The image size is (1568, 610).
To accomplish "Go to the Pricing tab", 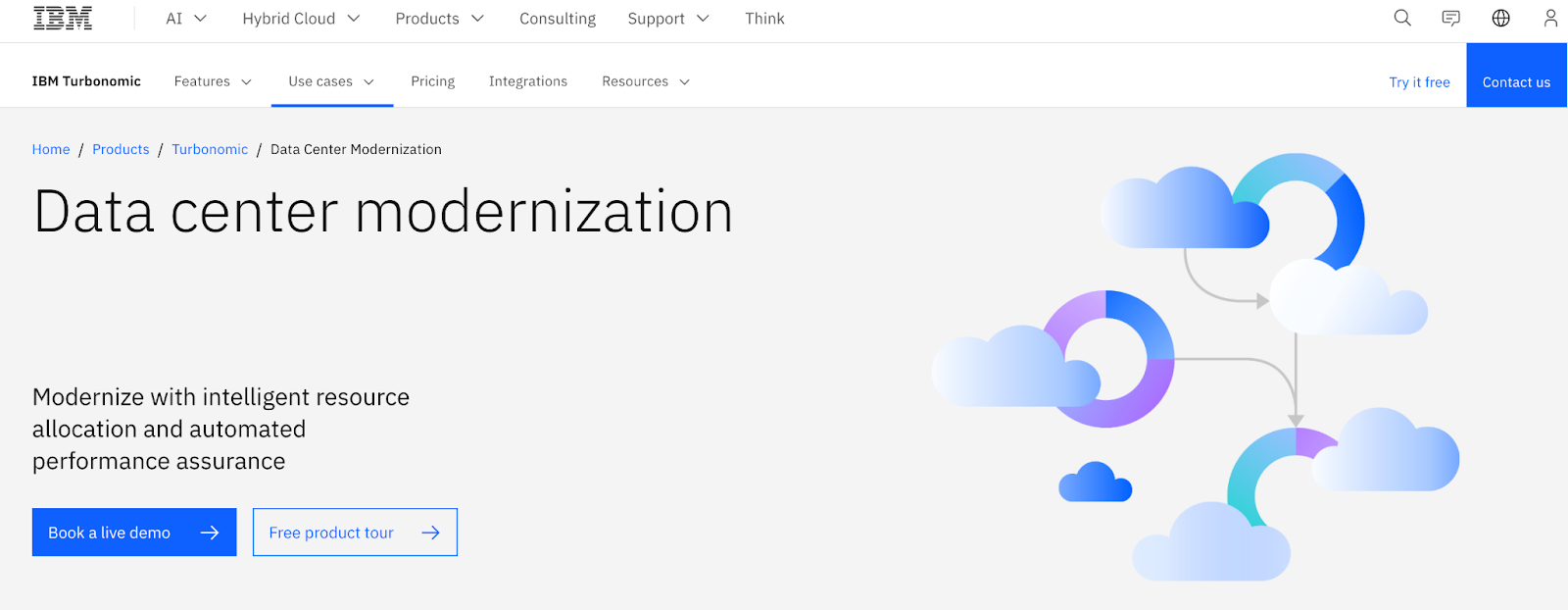I will pyautogui.click(x=432, y=81).
